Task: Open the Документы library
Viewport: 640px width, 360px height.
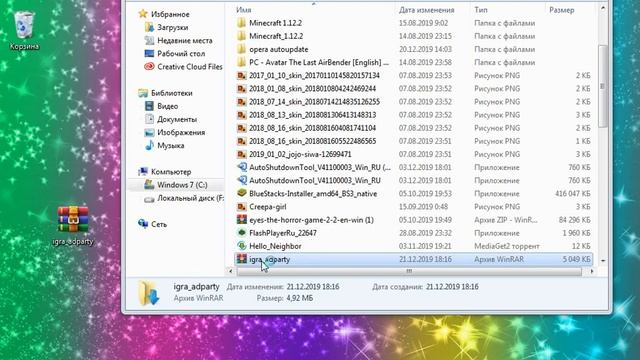Action: (x=177, y=119)
